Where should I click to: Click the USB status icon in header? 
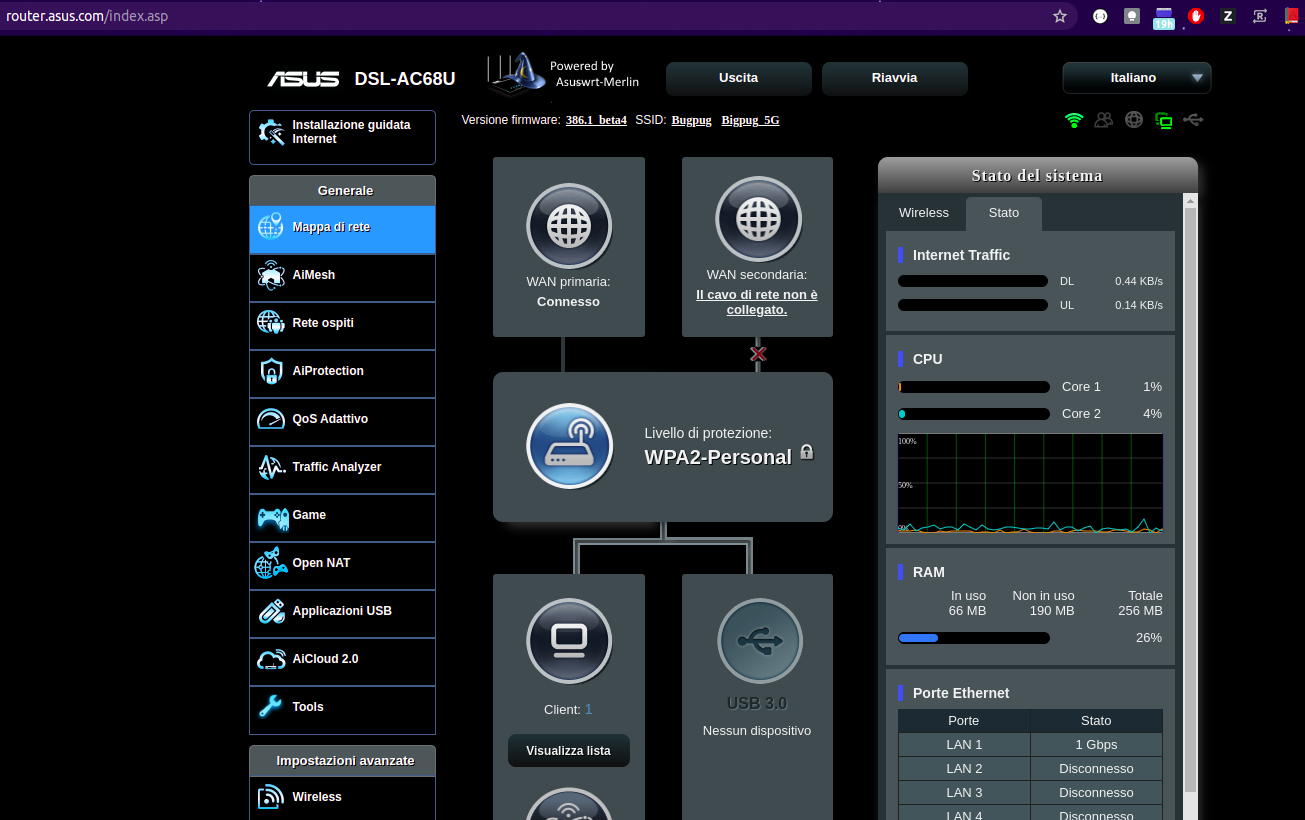[x=1192, y=120]
